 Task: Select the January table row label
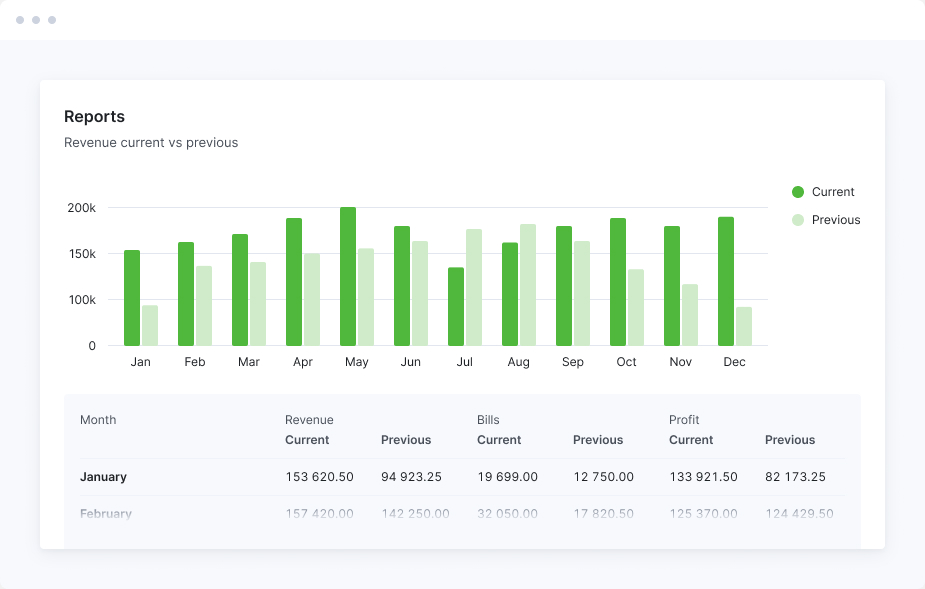[103, 477]
